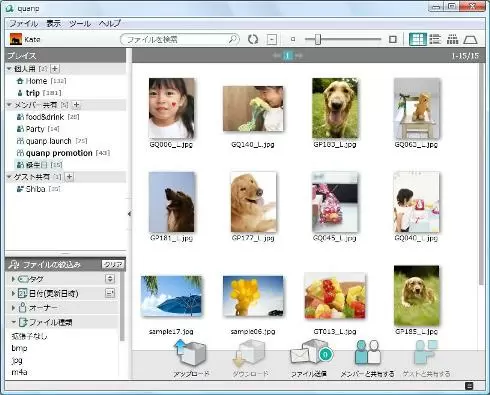Collapse the メンバー共有 section
The image size is (490, 395).
[9, 105]
